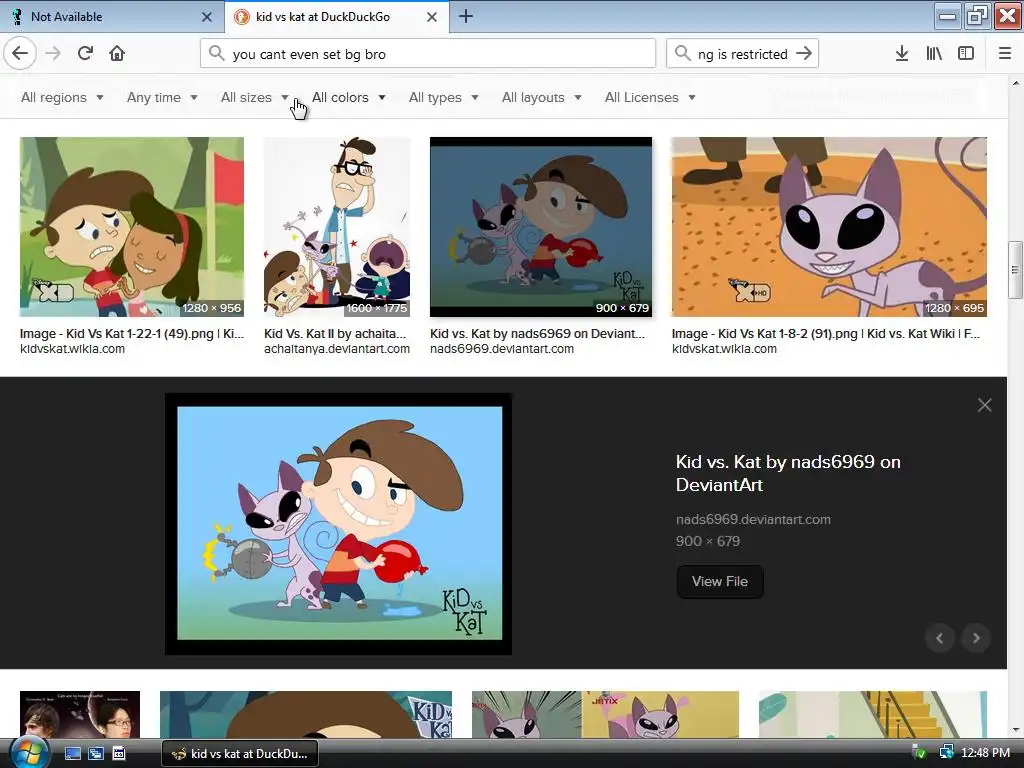Viewport: 1024px width, 768px height.
Task: Click kidvskat.wikia.com under first thumbnail
Action: pyautogui.click(x=72, y=349)
